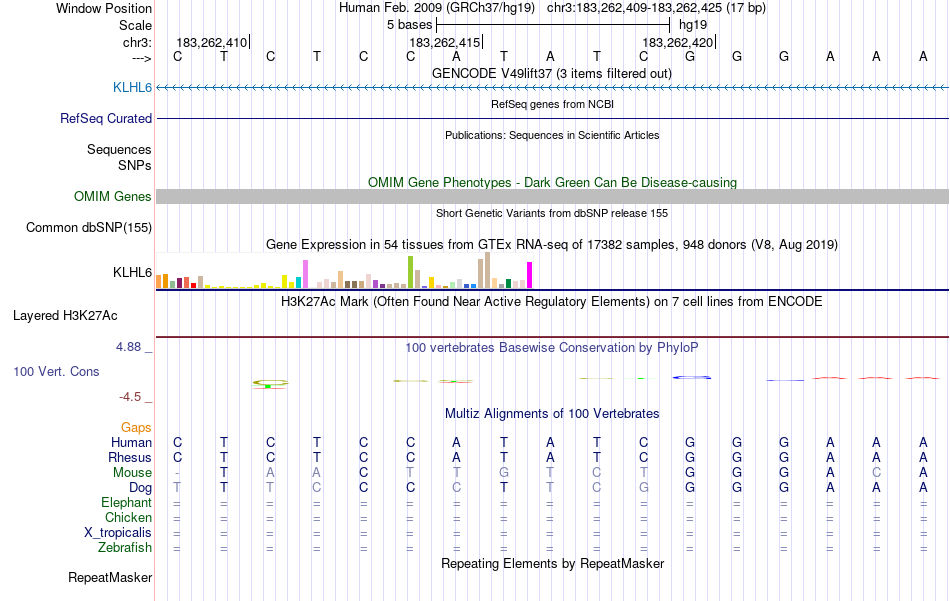Click the Human Feb. 2009 (GRCh37/hg19) title
The image size is (950, 601).
click(437, 8)
